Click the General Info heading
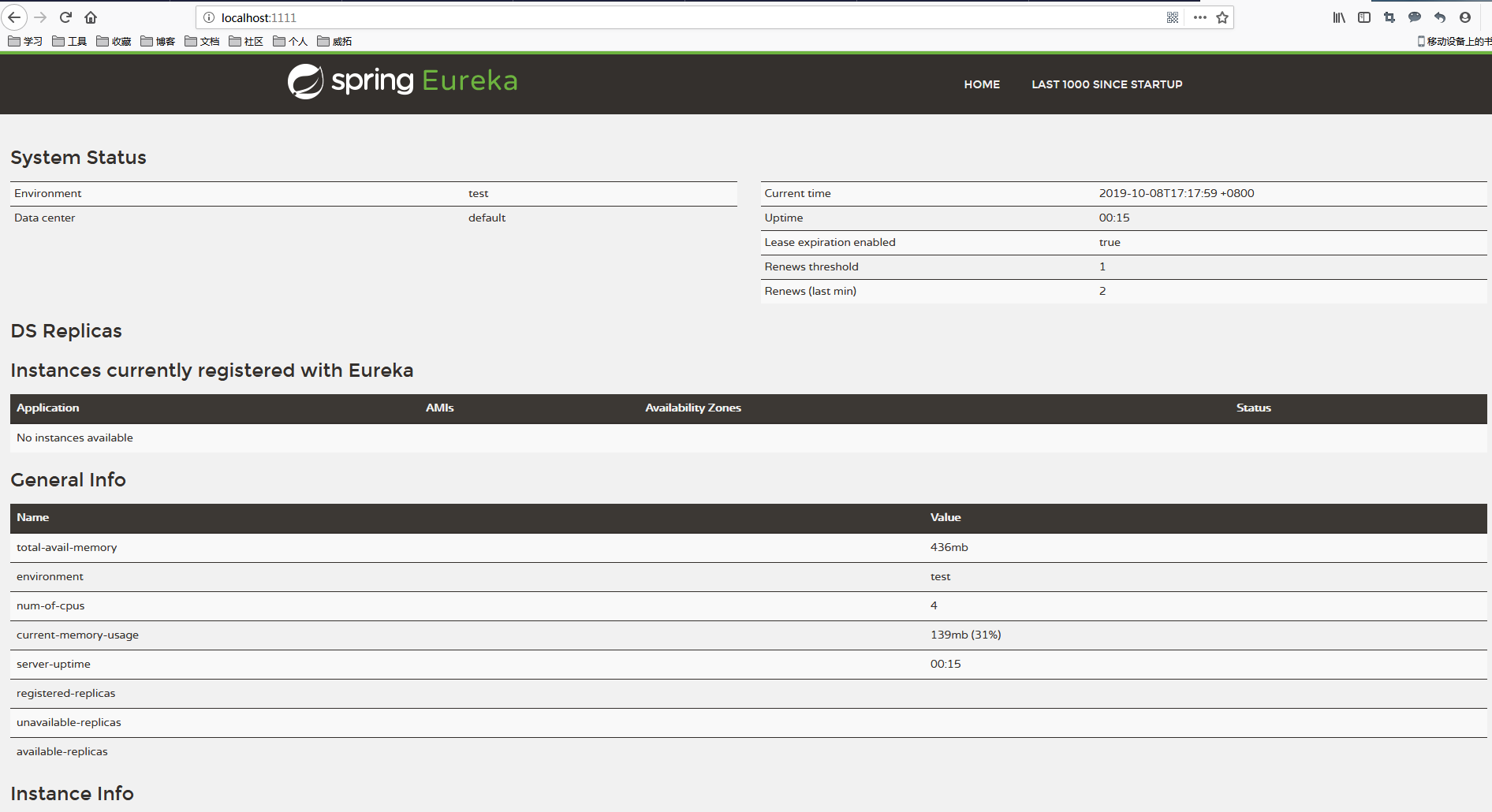 point(68,480)
